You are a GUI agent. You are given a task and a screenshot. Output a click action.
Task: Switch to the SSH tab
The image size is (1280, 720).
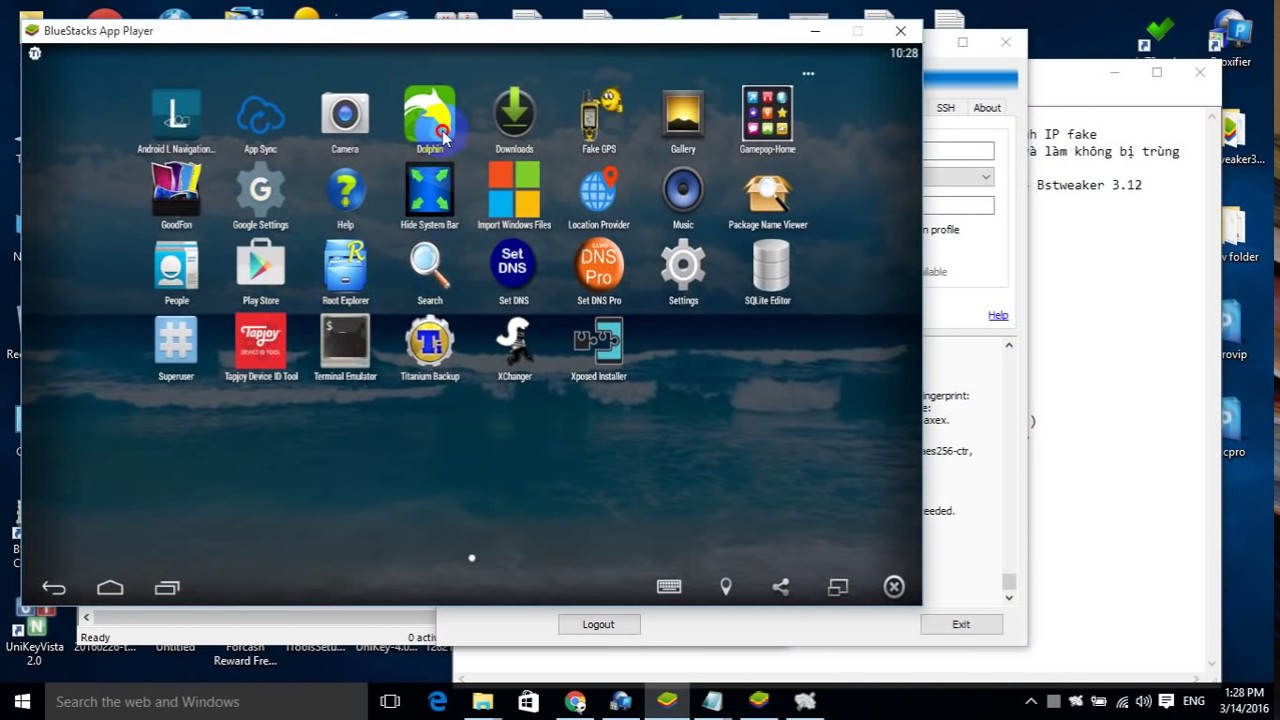click(945, 108)
